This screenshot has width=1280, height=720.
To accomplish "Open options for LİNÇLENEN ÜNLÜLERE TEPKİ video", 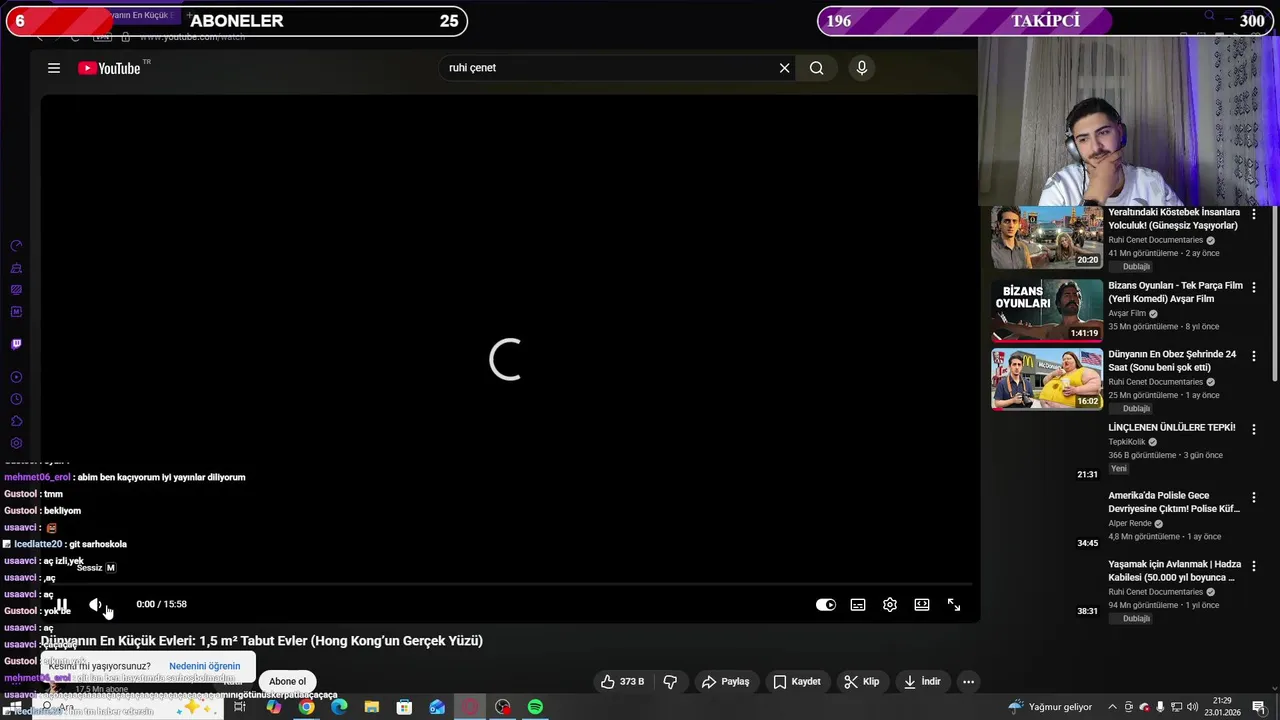I will 1254,429.
